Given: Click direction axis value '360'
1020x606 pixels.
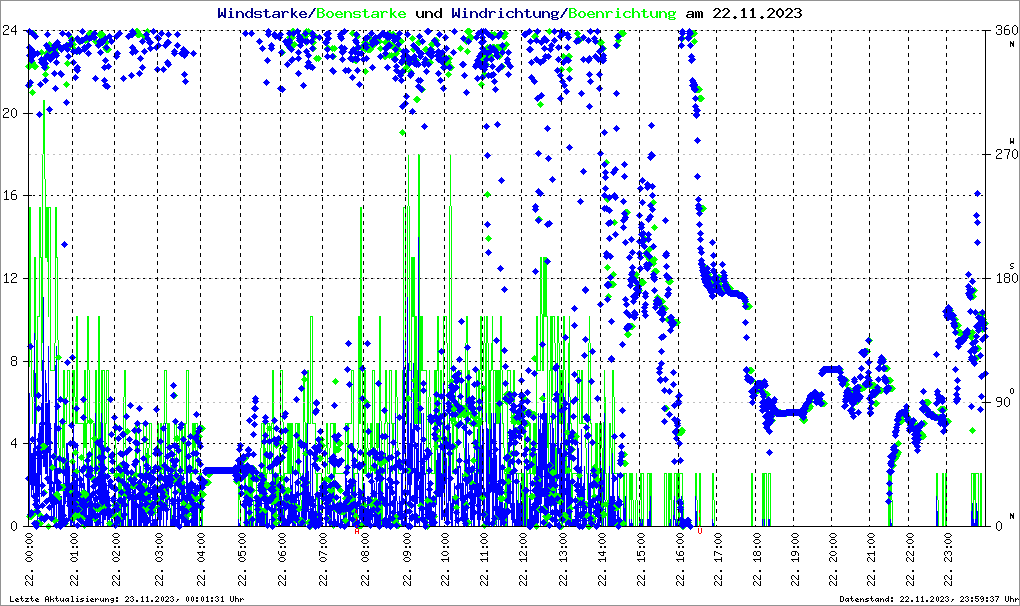Looking at the screenshot, I should coord(1007,30).
